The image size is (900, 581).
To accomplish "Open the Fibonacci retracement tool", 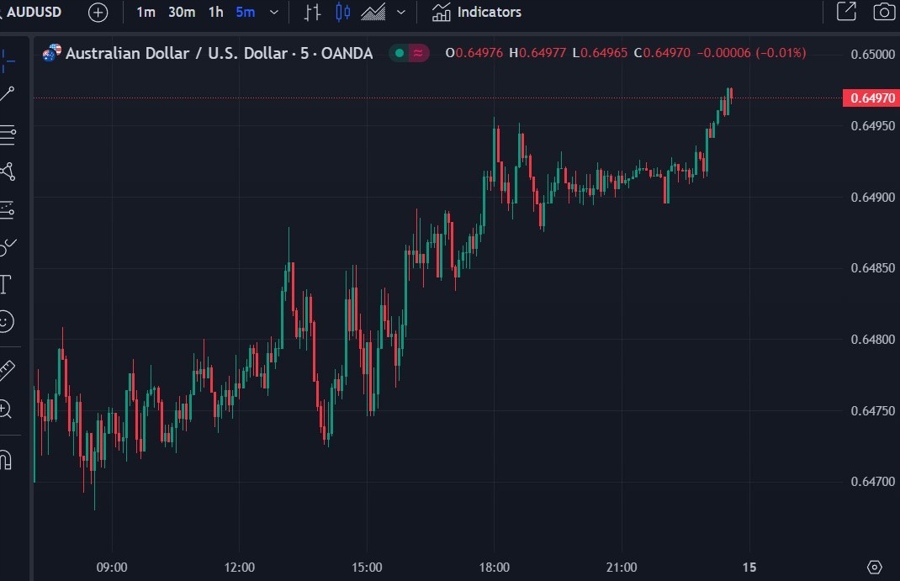I will click(x=7, y=134).
